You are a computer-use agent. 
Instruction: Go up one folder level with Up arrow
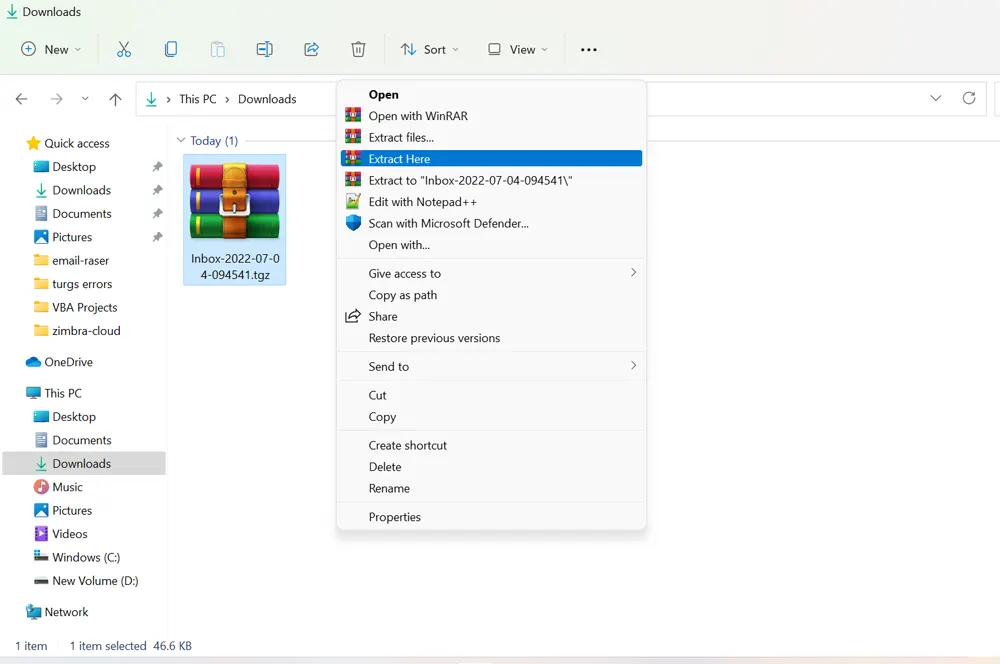(115, 99)
